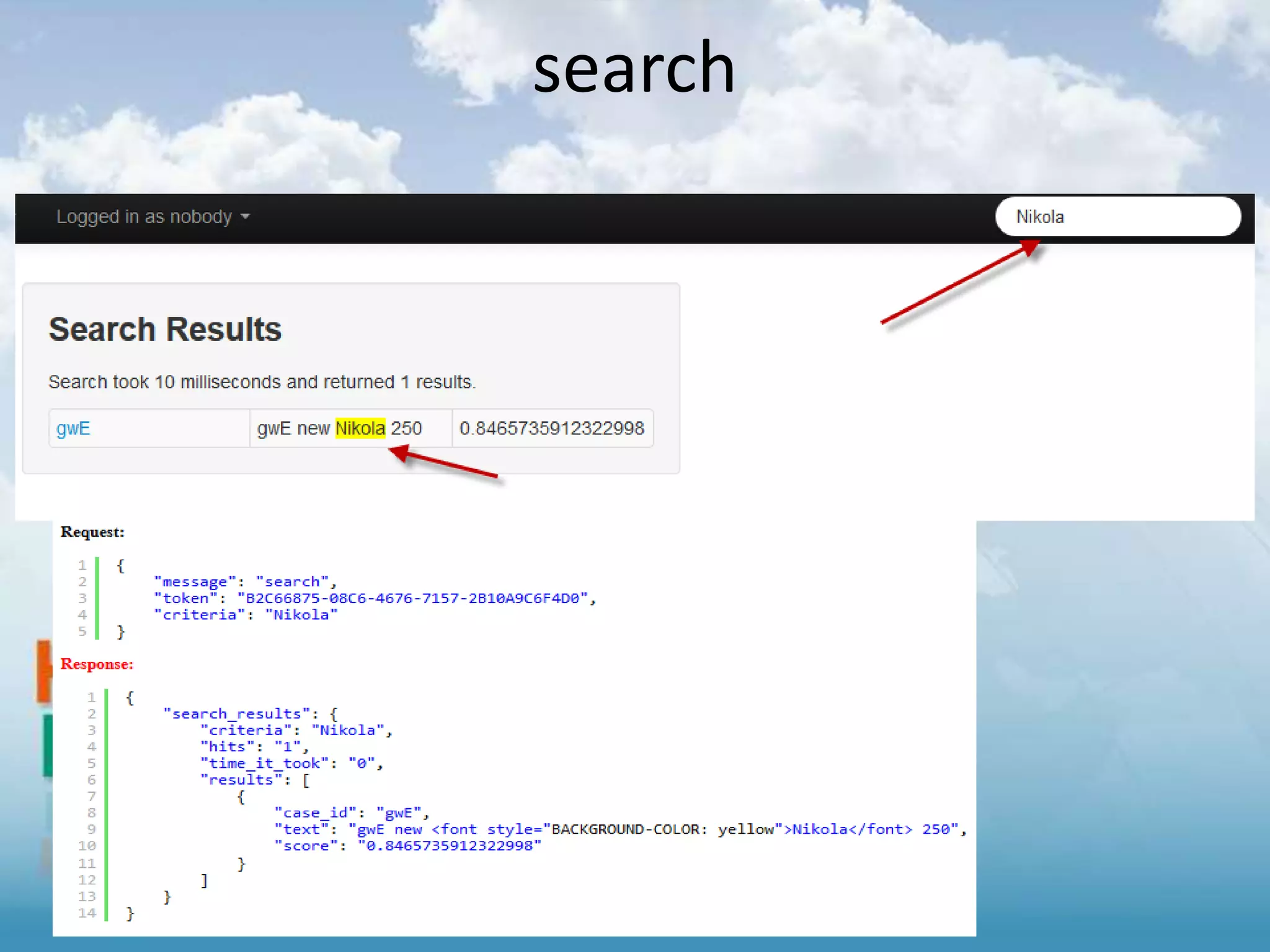Click the Nikola search input field

1118,217
